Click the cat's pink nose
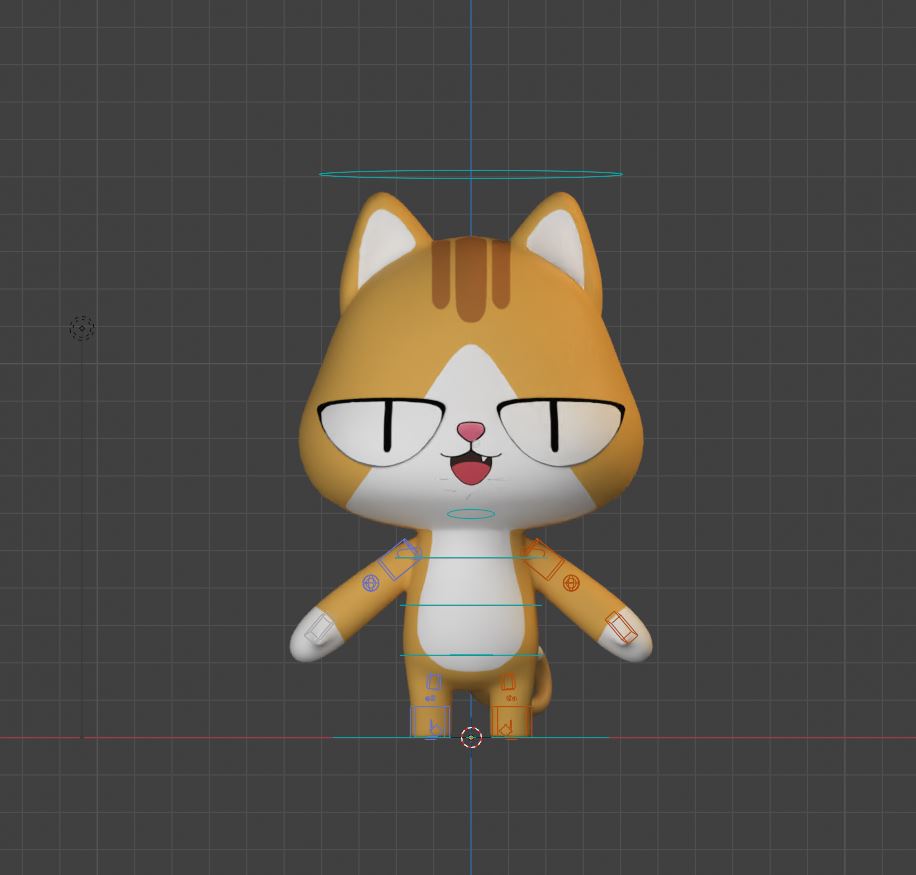 tap(471, 432)
